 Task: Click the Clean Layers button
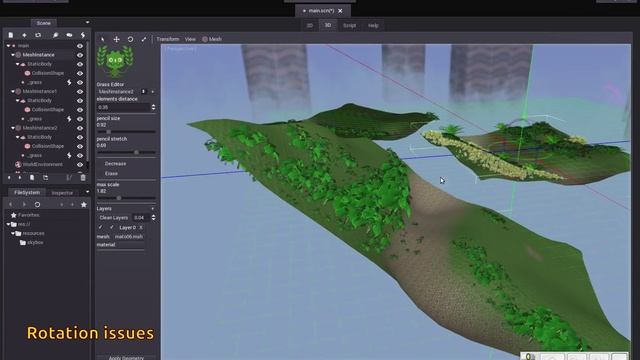click(113, 218)
